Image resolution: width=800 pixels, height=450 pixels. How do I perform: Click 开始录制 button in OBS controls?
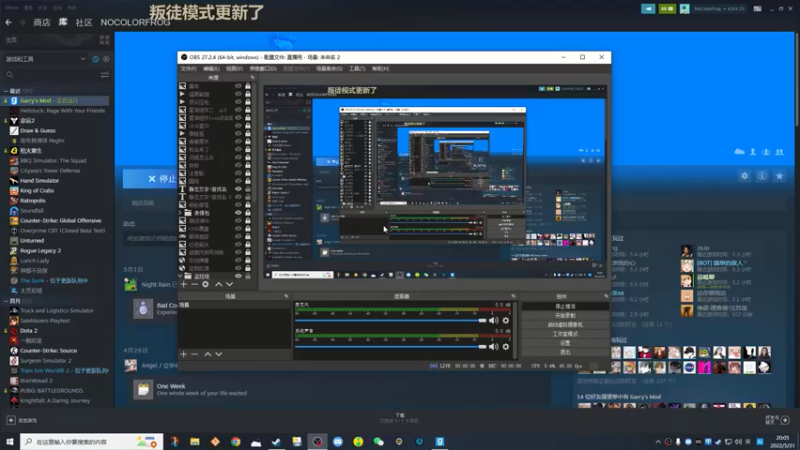(x=565, y=315)
